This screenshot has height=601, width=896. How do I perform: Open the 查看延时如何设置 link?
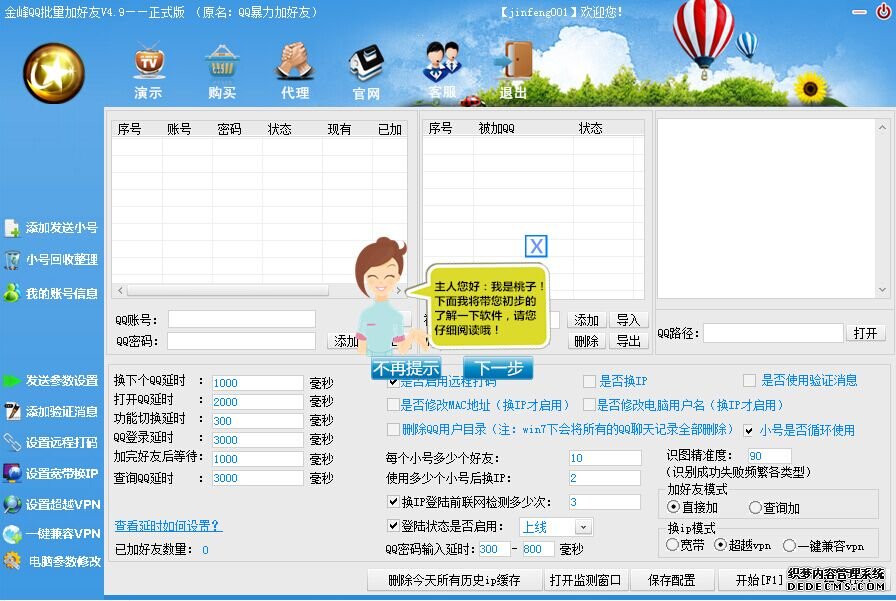[168, 526]
